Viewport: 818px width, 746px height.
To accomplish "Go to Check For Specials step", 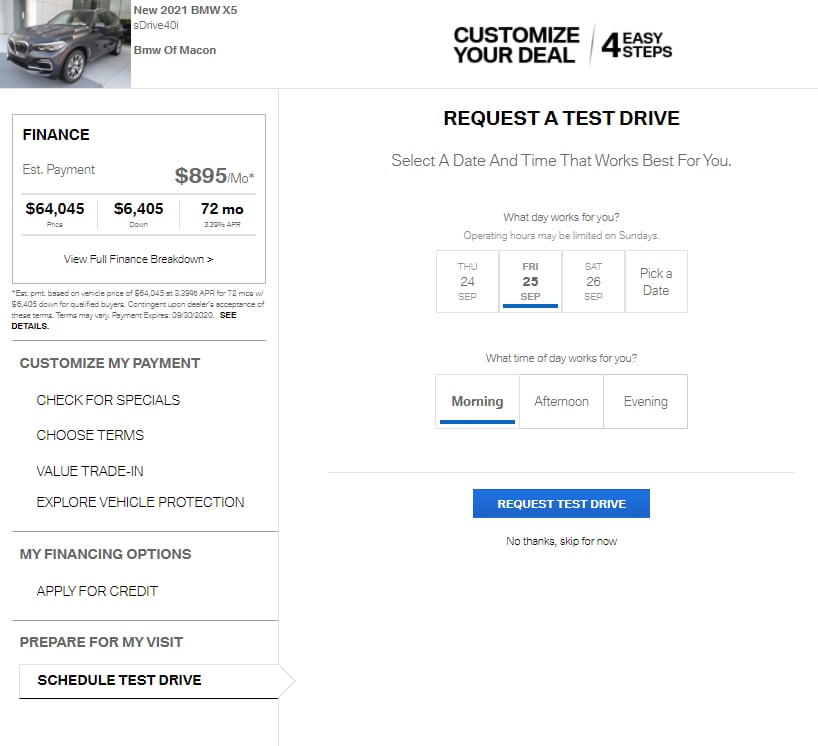I will tap(108, 400).
